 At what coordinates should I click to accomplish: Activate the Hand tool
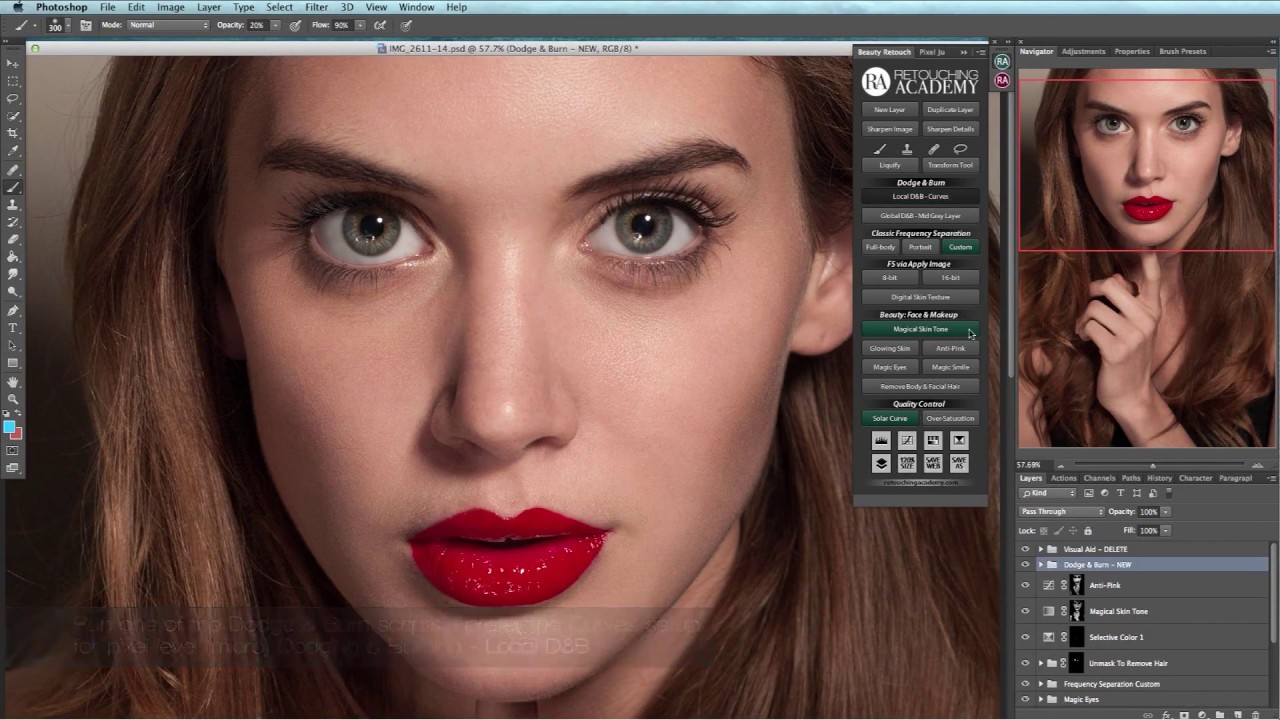[13, 382]
